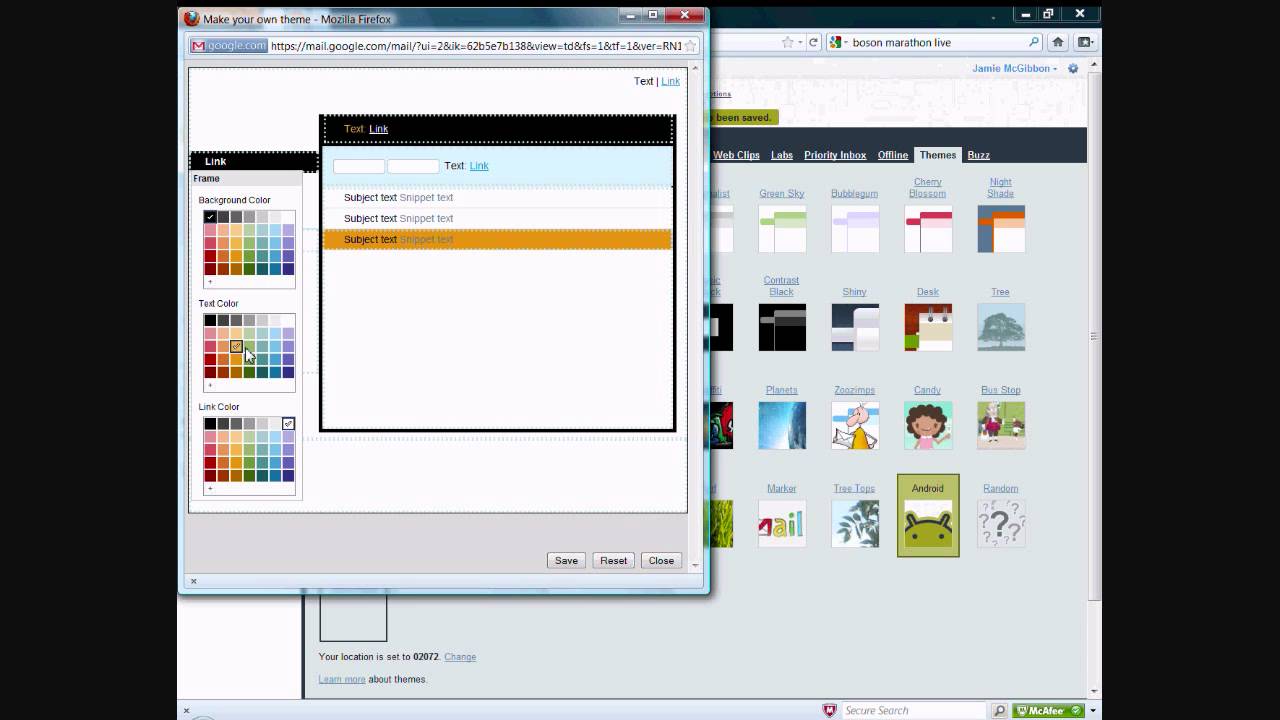Choose the Tree Tops theme thumbnail
Viewport: 1280px width, 720px height.
click(855, 523)
